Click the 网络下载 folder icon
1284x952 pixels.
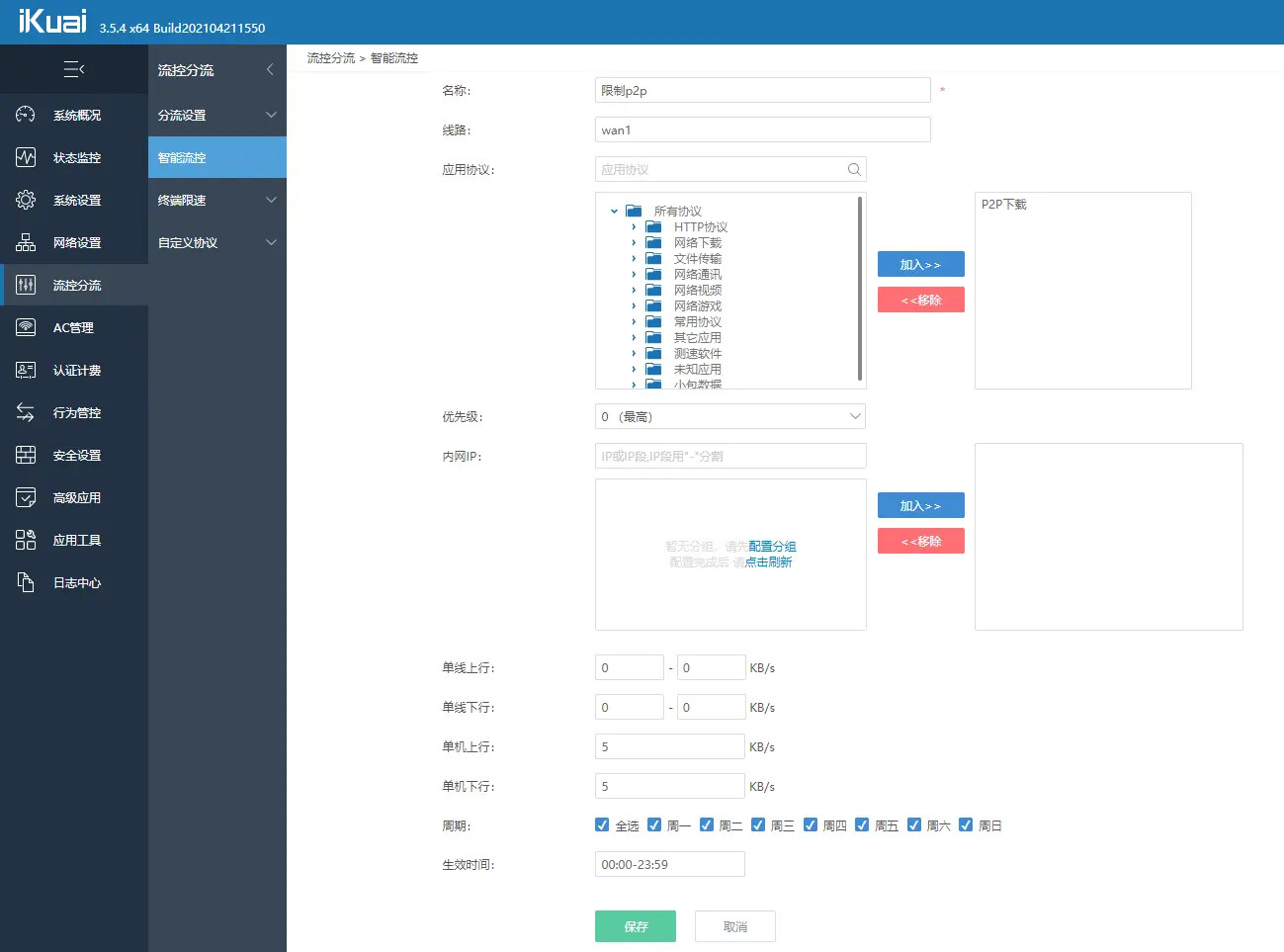(653, 242)
